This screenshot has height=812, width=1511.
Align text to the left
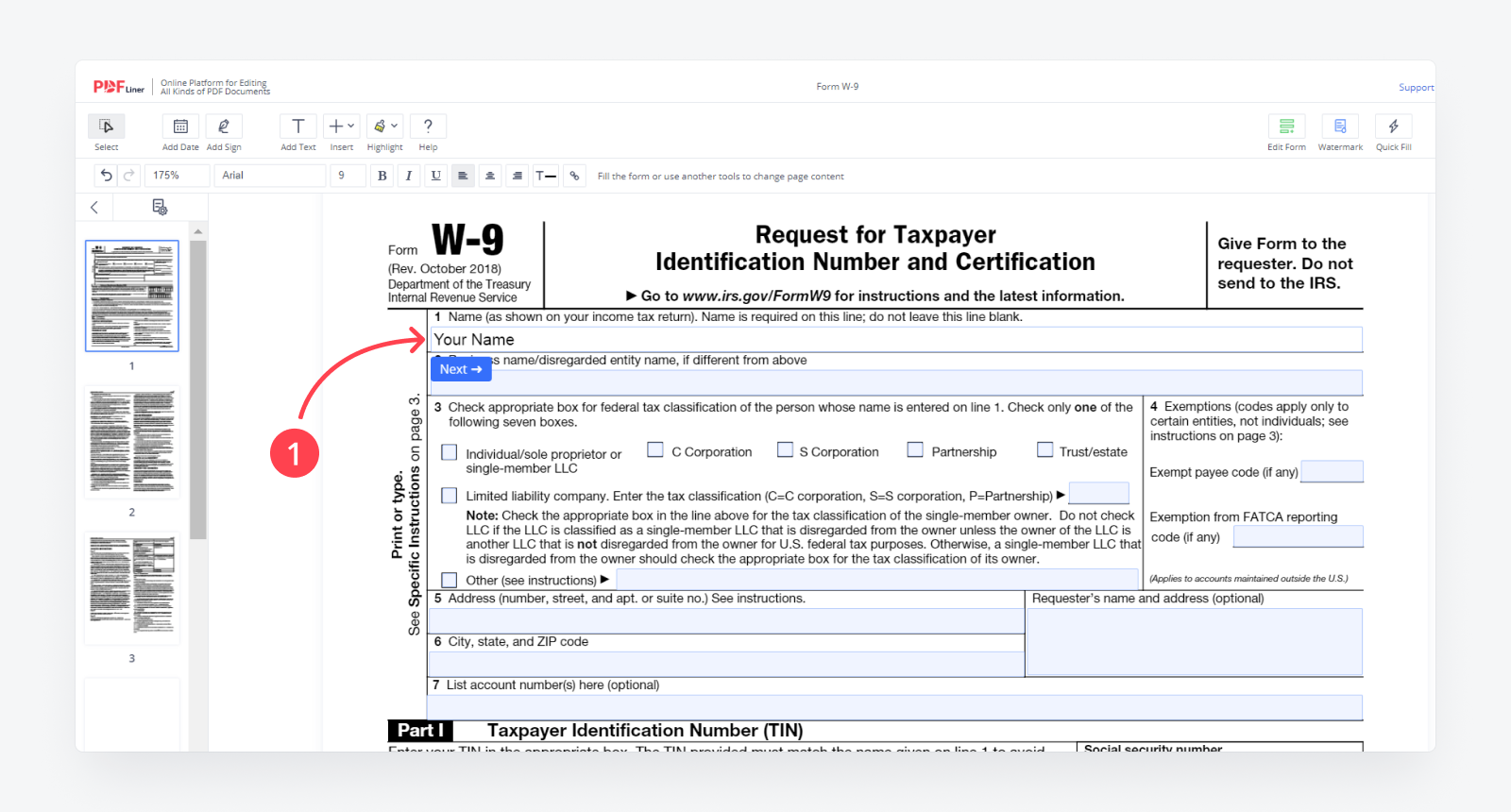[x=463, y=176]
